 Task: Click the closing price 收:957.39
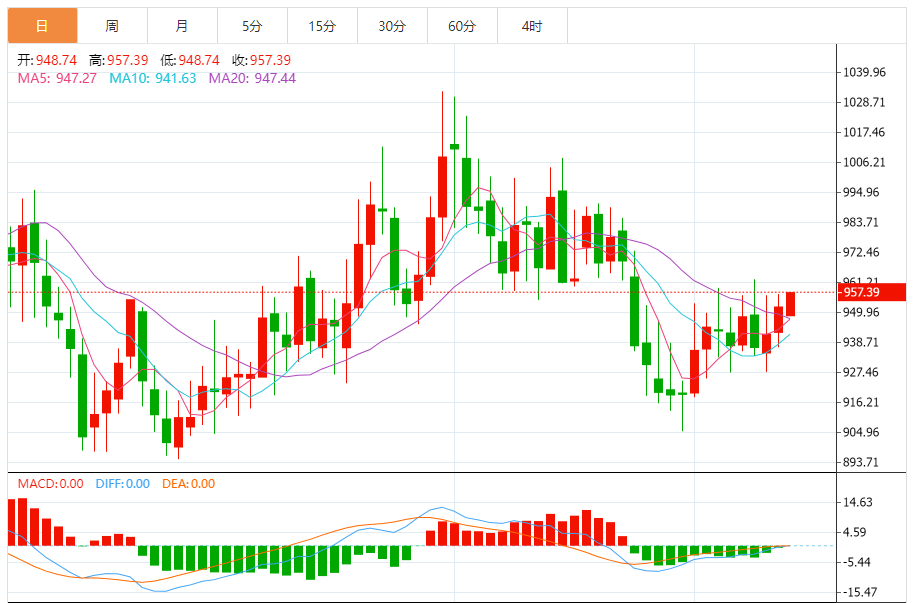(x=262, y=60)
